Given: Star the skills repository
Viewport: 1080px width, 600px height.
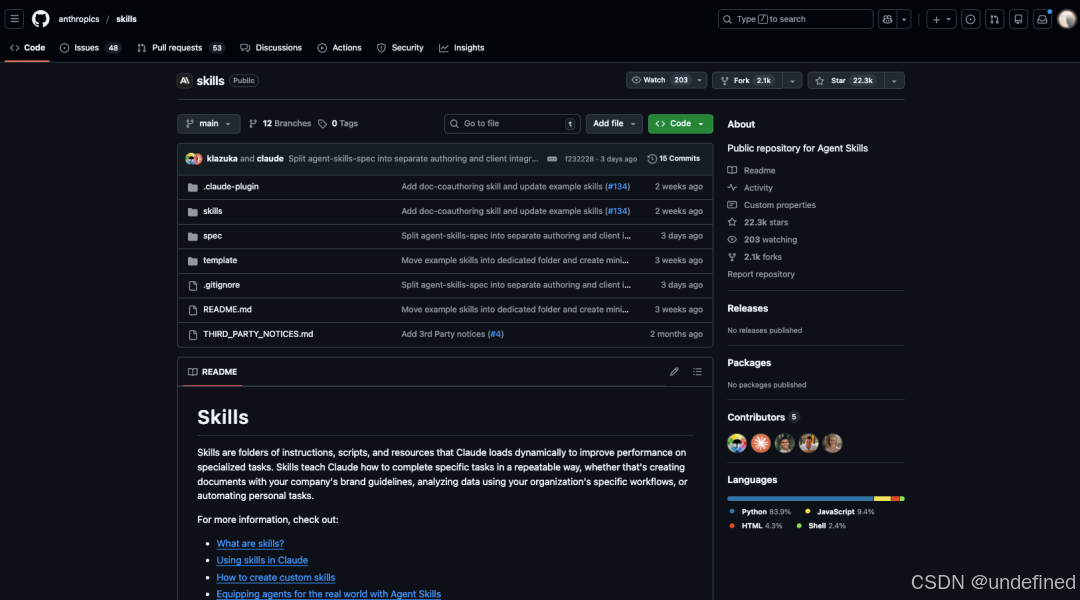Looking at the screenshot, I should click(x=846, y=81).
